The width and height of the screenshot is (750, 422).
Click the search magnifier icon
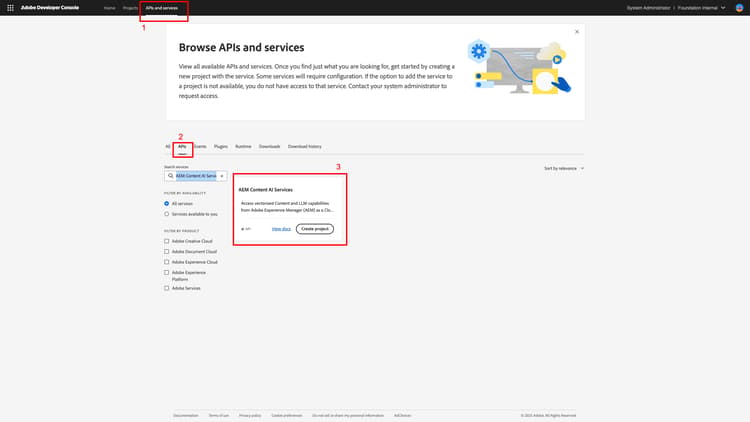coord(170,176)
